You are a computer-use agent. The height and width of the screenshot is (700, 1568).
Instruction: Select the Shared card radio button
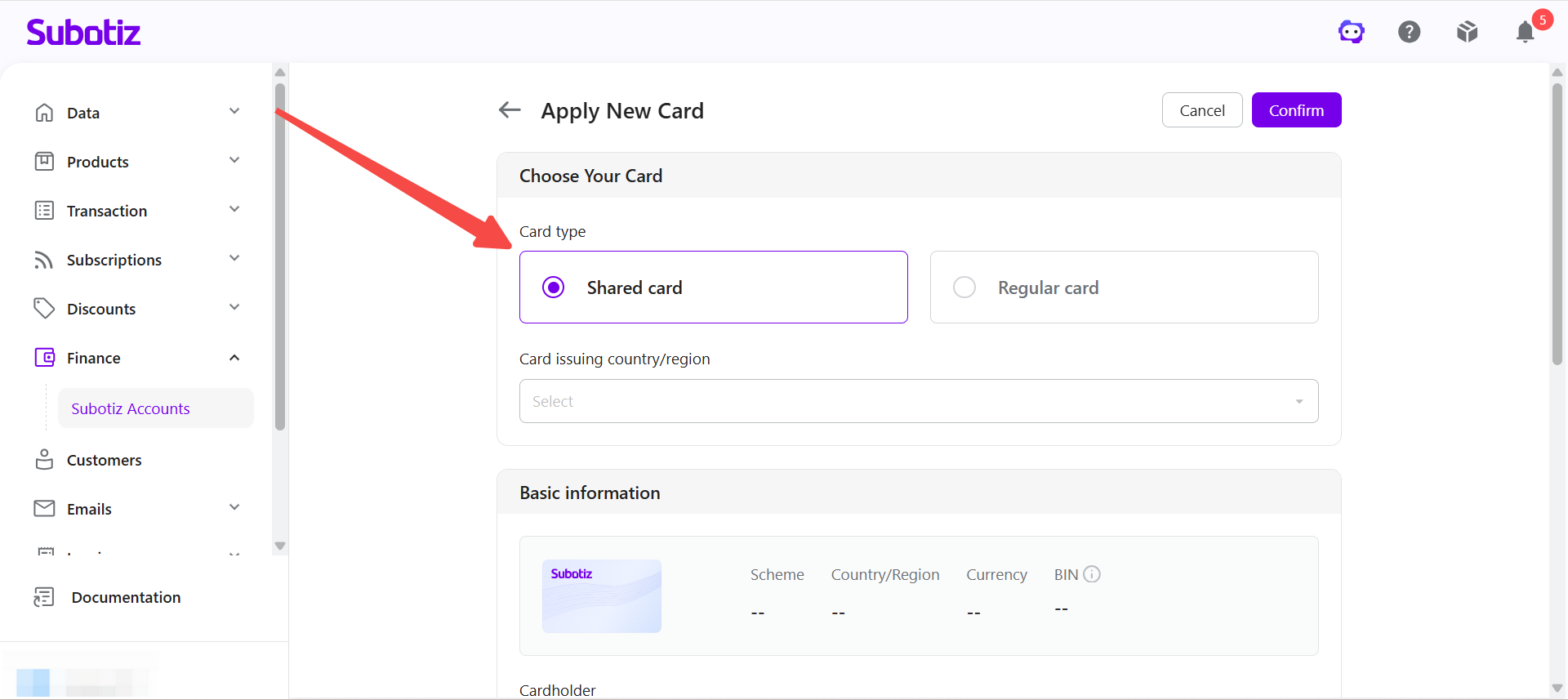(554, 288)
